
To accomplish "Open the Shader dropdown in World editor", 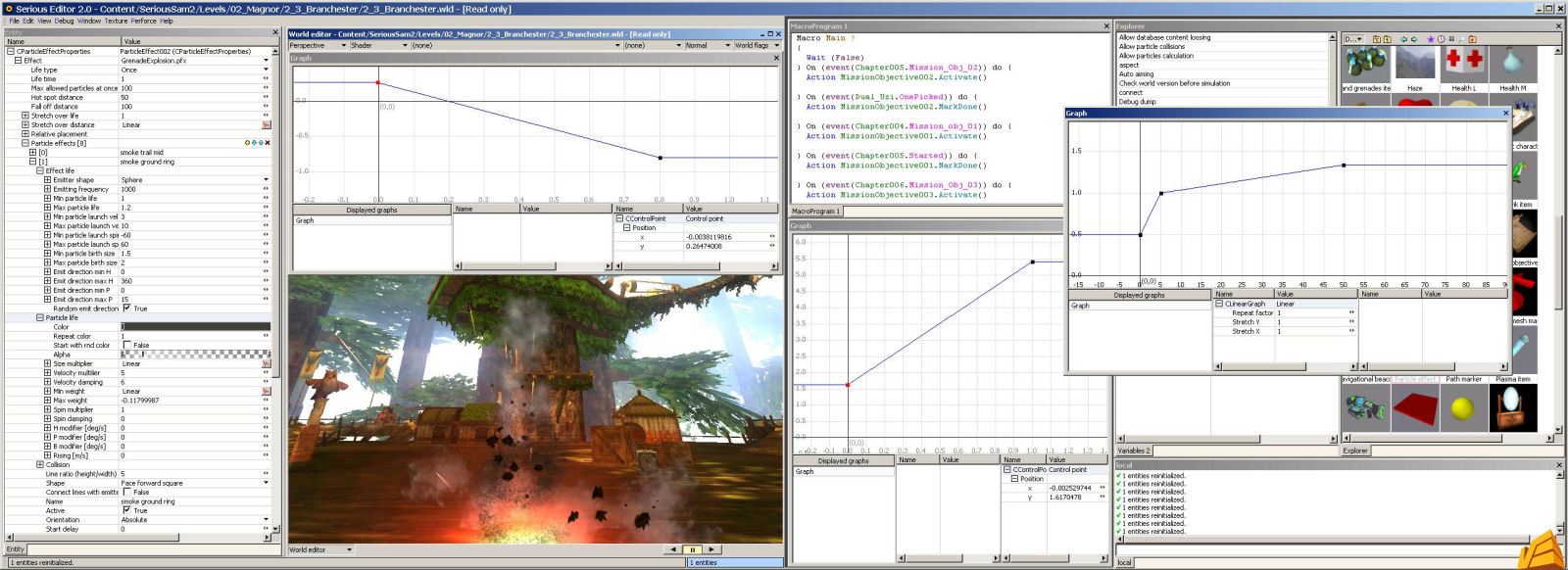I will pyautogui.click(x=378, y=45).
